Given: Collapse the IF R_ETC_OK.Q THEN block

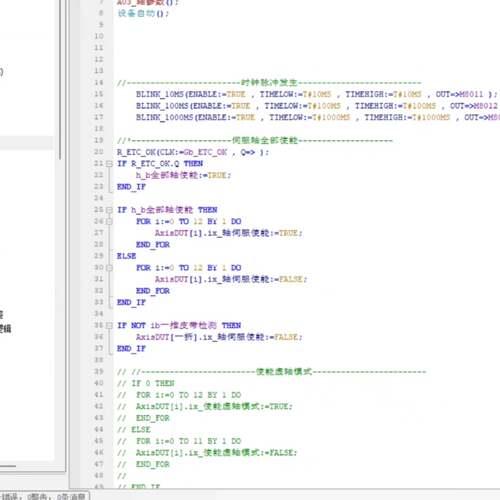Looking at the screenshot, I should tap(109, 164).
